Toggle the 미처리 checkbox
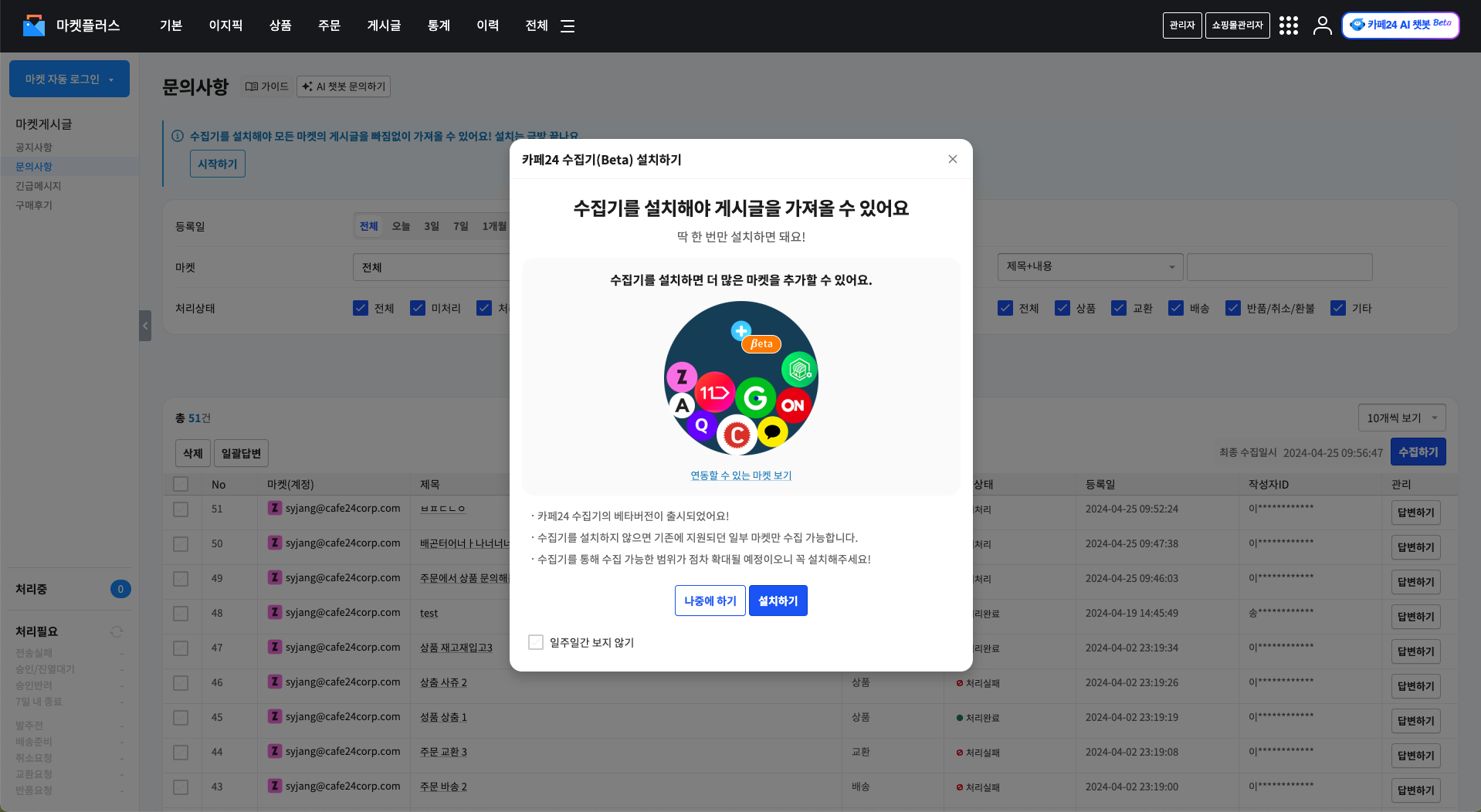The image size is (1481, 812). click(418, 308)
